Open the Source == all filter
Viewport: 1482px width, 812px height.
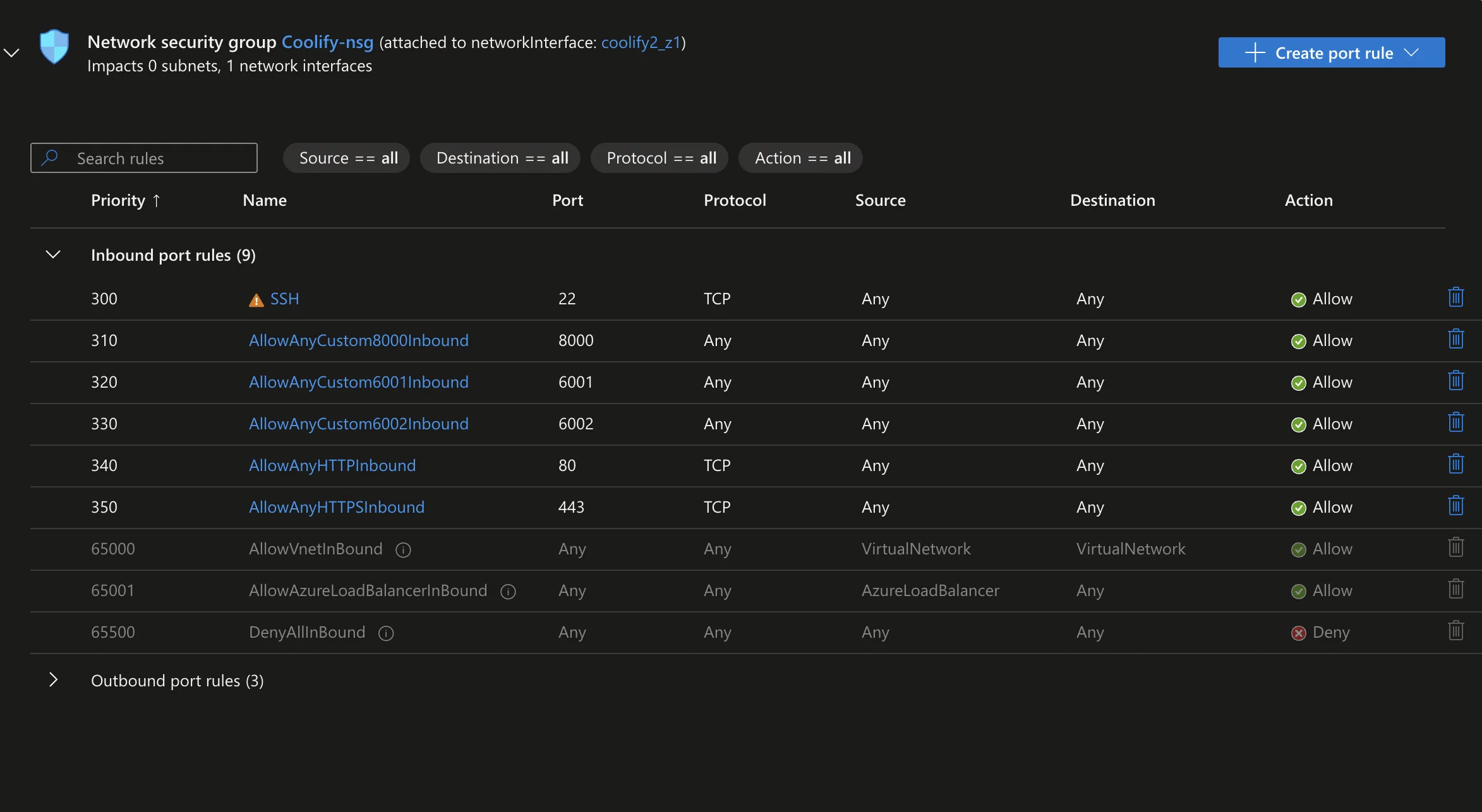[346, 158]
